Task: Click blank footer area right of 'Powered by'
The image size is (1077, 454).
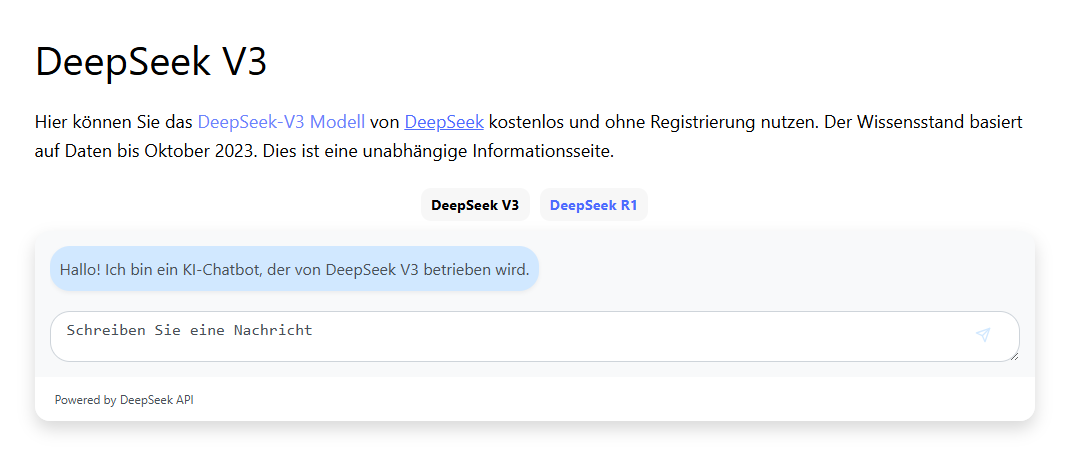Action: coord(600,400)
